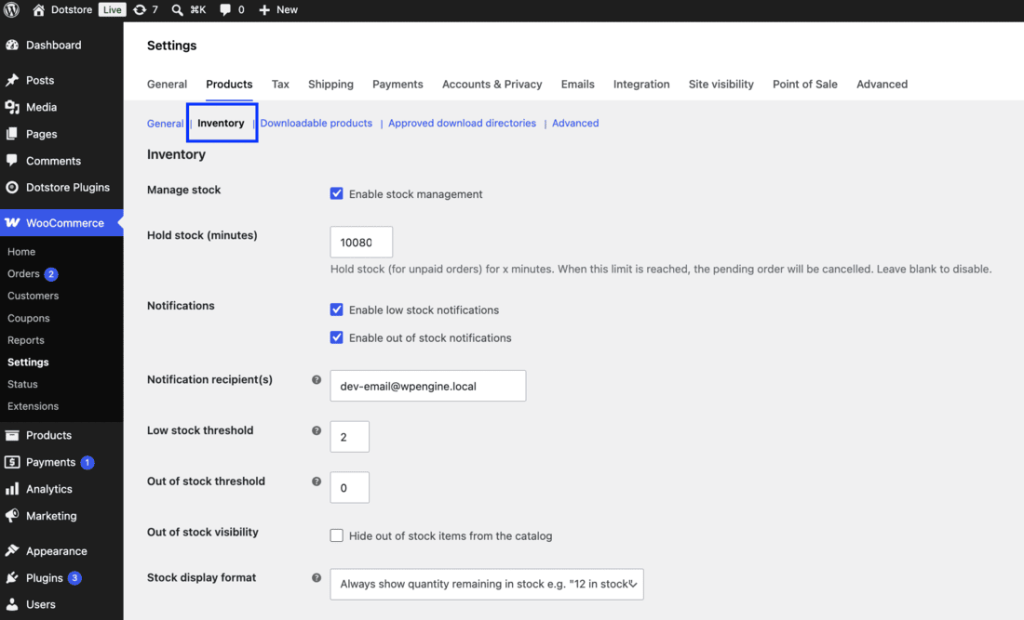The width and height of the screenshot is (1024, 620).
Task: Open the Status submenu item
Action: (22, 384)
